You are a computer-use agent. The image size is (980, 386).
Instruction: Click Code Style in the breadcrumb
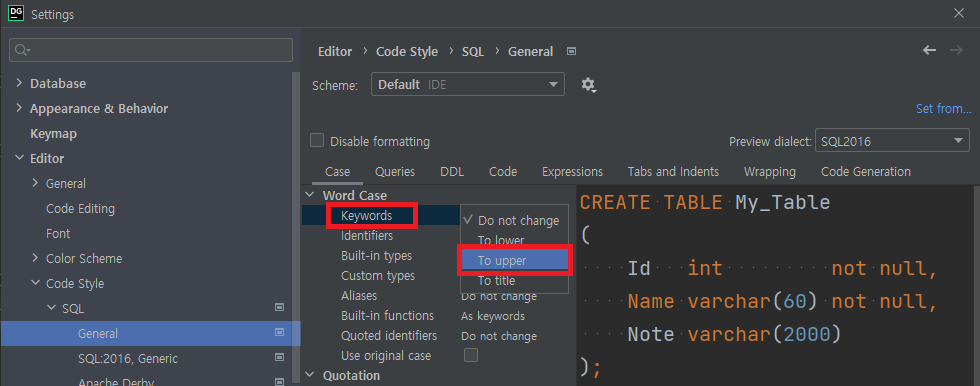pyautogui.click(x=407, y=51)
